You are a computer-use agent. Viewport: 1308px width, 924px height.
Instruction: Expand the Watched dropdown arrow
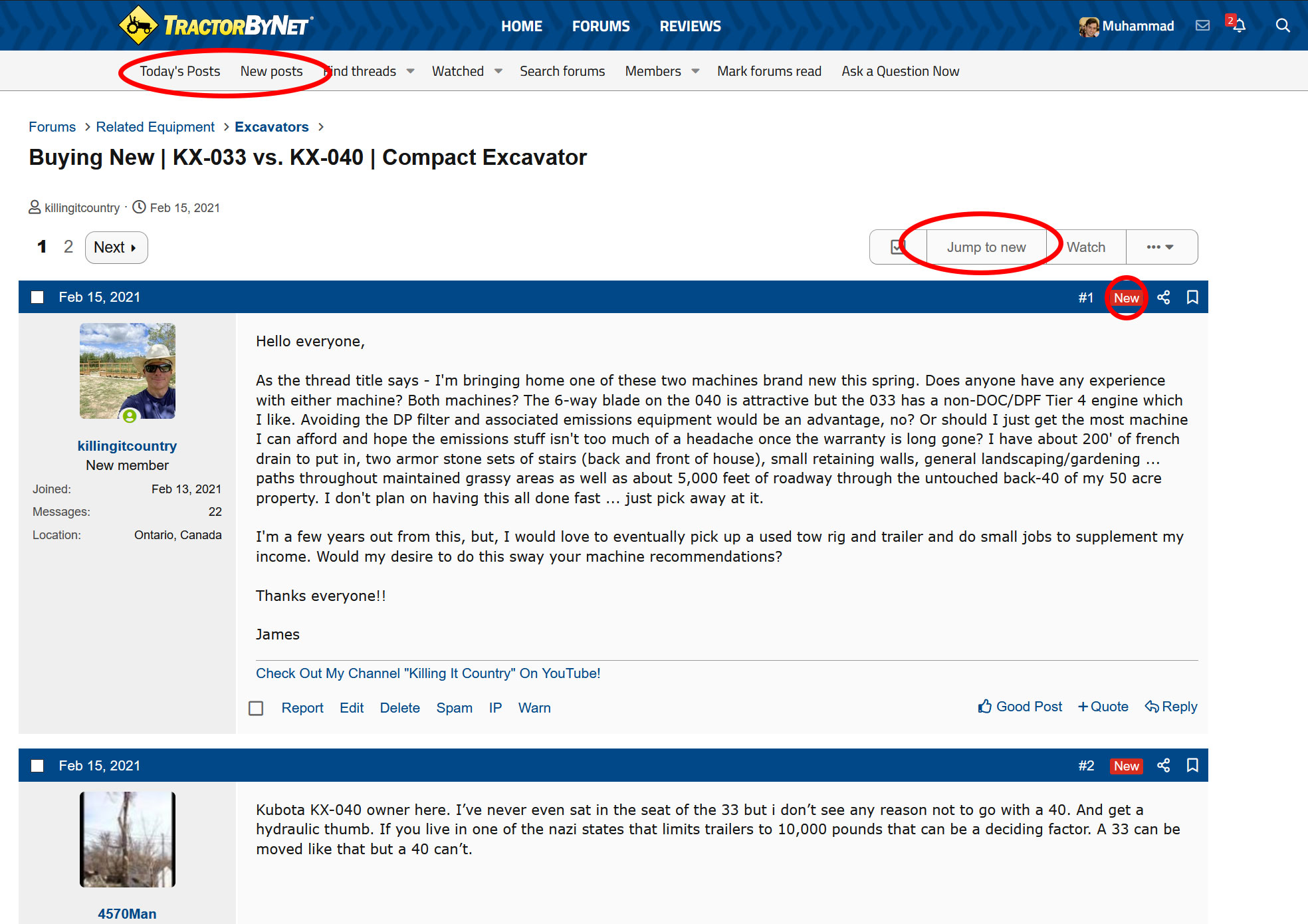tap(498, 71)
